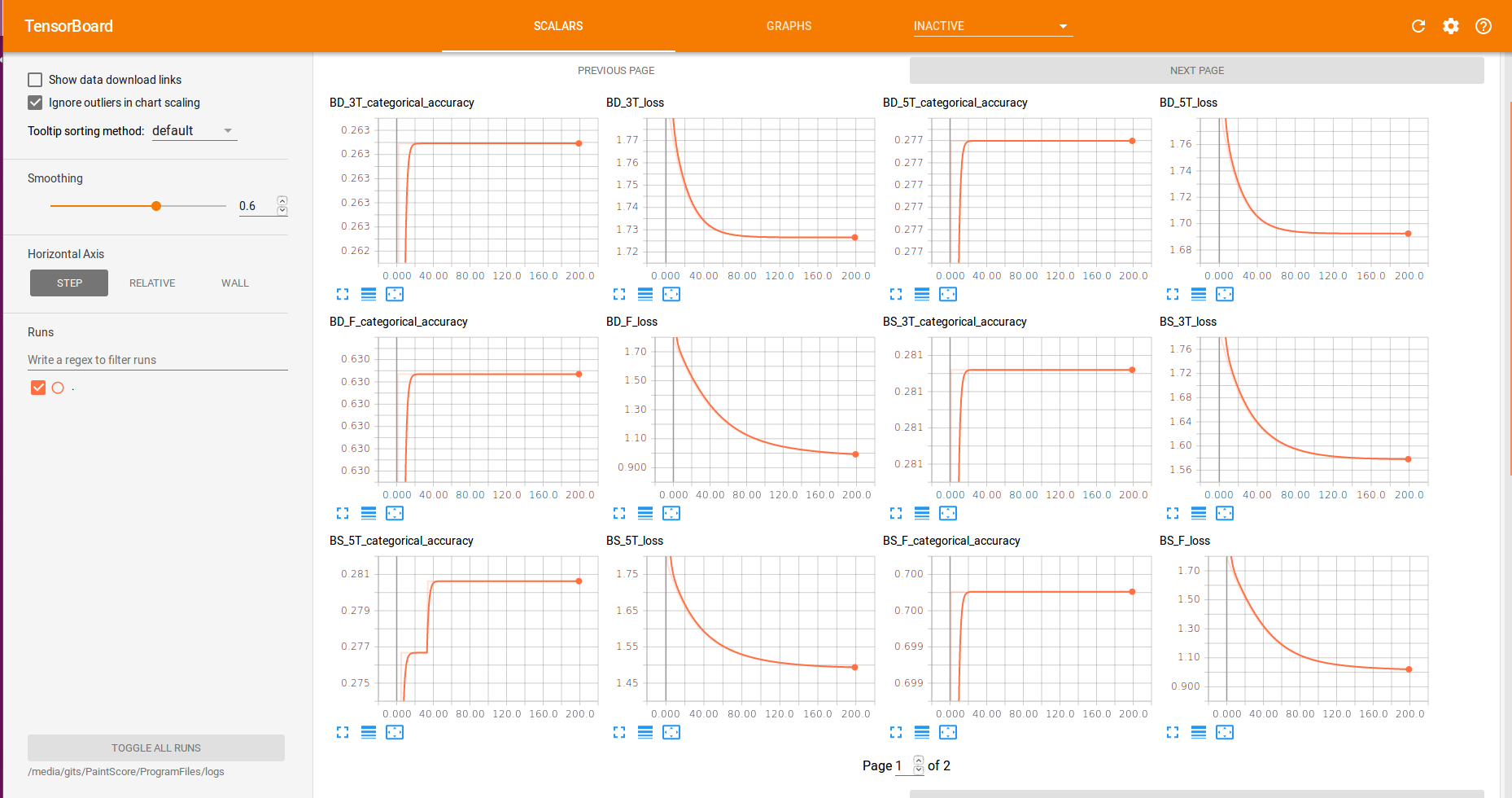Switch to the SCALARS tab
The height and width of the screenshot is (798, 1512).
558,26
